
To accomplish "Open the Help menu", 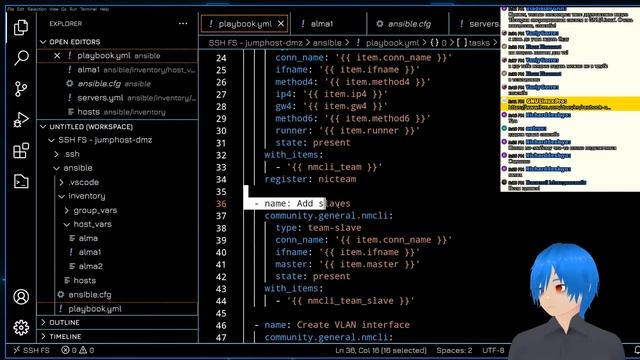I will point(104,9).
